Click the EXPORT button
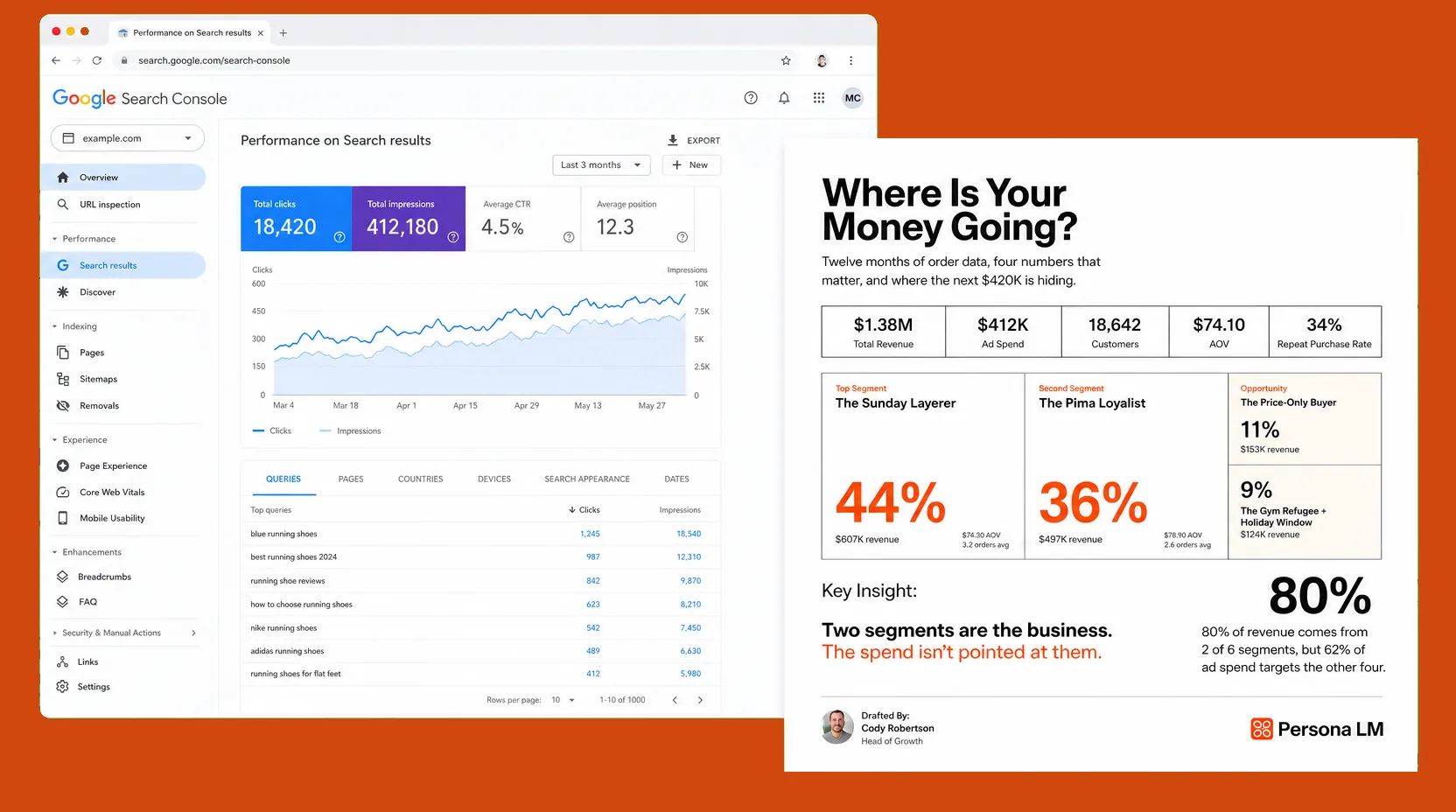1456x812 pixels. pyautogui.click(x=694, y=140)
